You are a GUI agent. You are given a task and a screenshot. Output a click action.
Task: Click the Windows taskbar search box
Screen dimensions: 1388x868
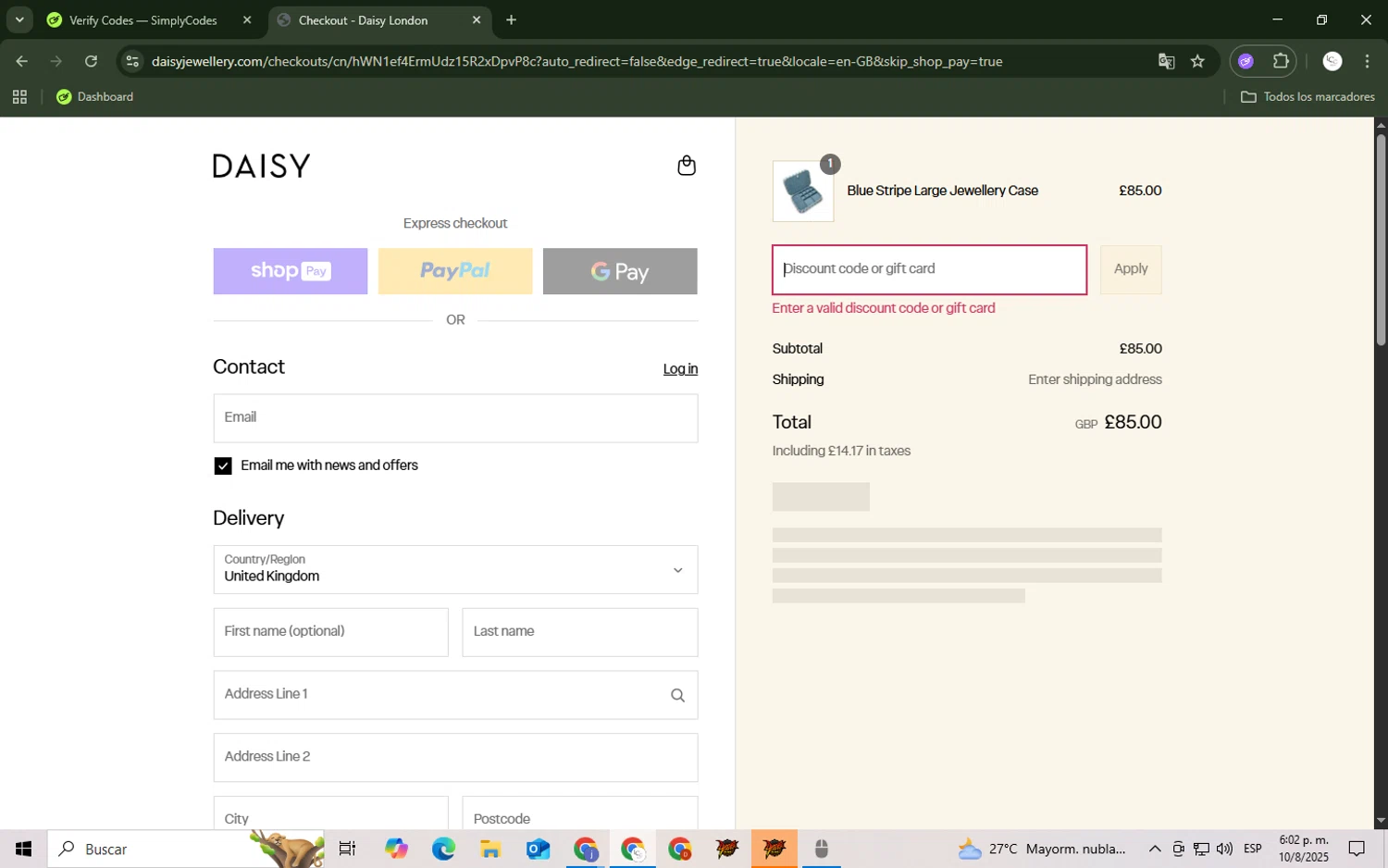pos(185,849)
